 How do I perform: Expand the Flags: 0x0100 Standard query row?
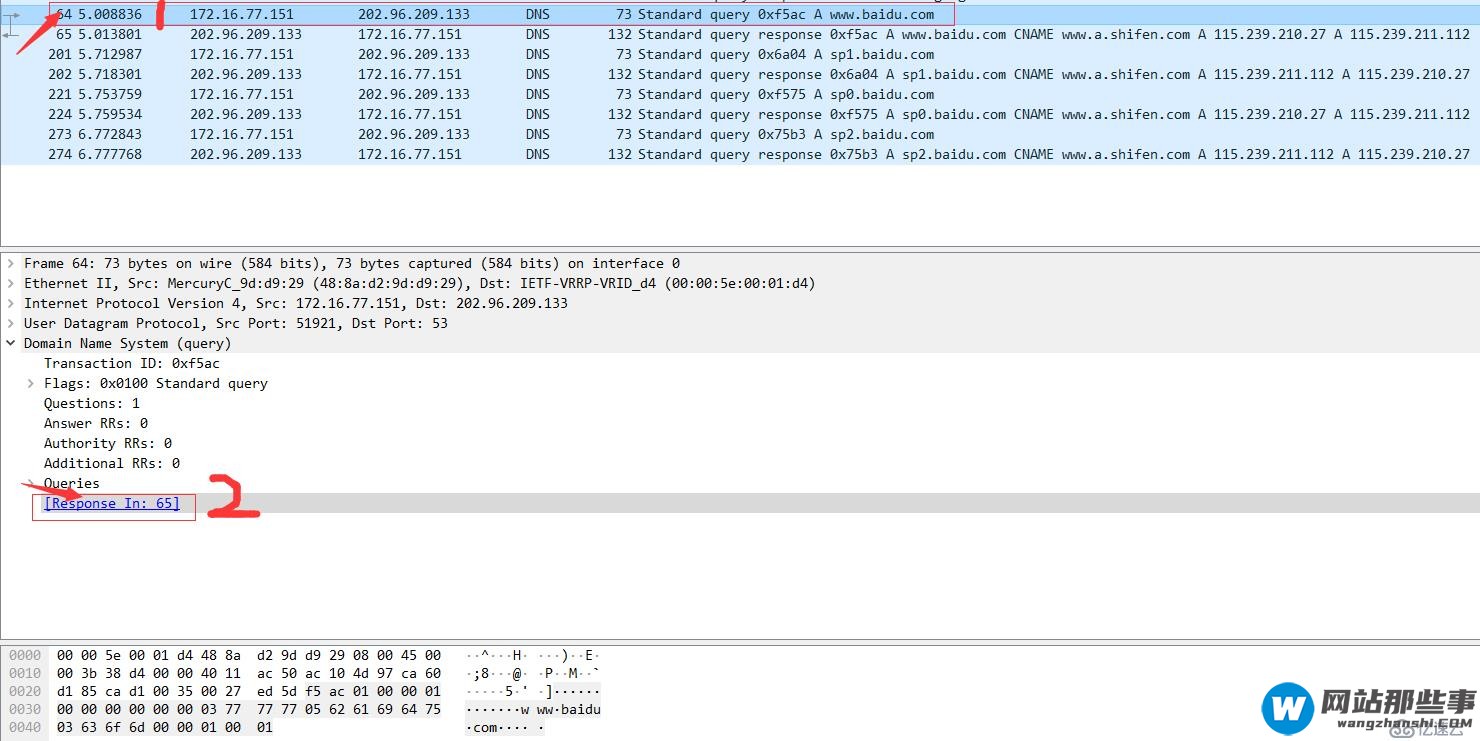coord(31,383)
